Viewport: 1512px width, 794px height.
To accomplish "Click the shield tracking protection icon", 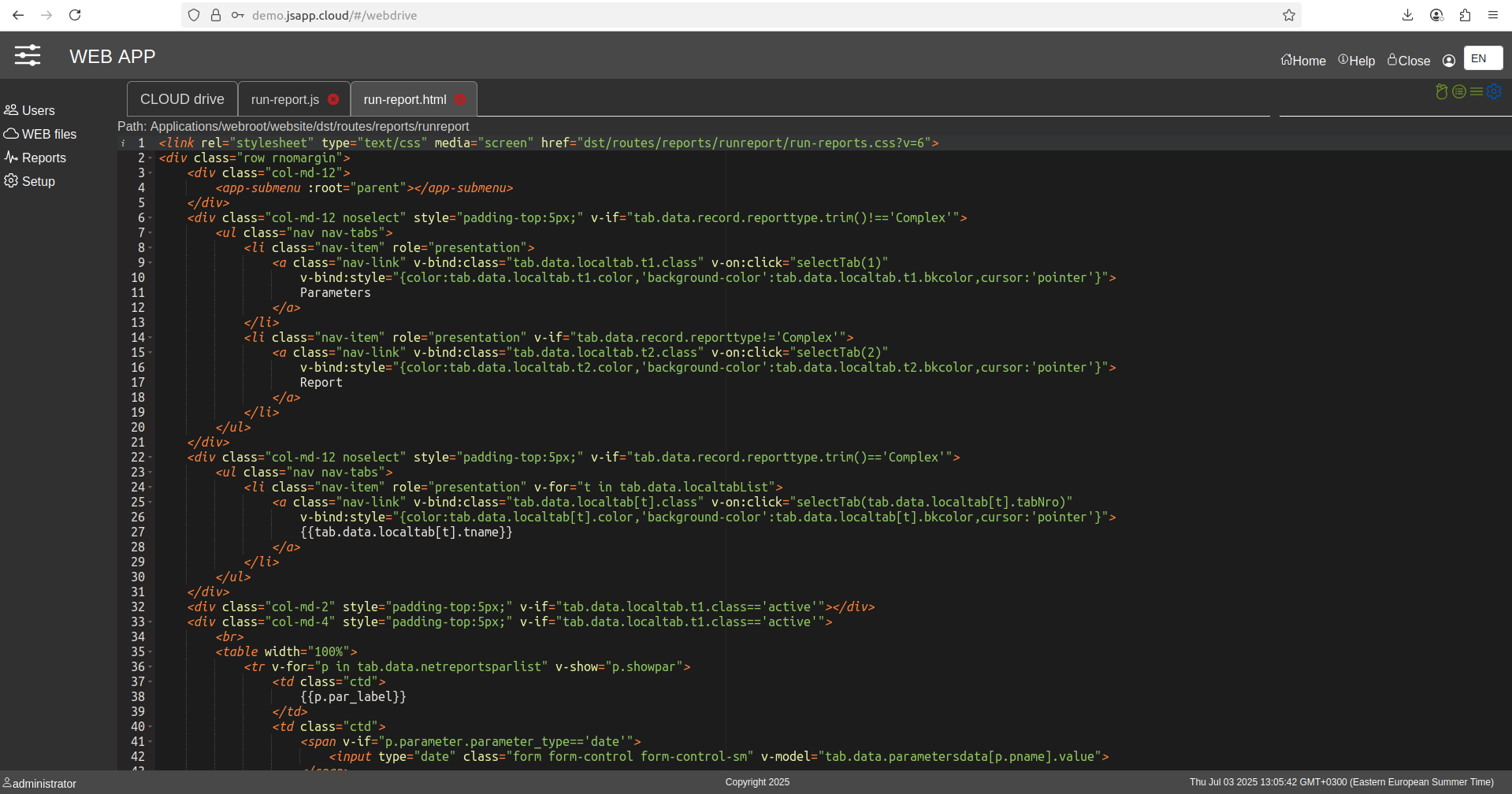I will [194, 15].
